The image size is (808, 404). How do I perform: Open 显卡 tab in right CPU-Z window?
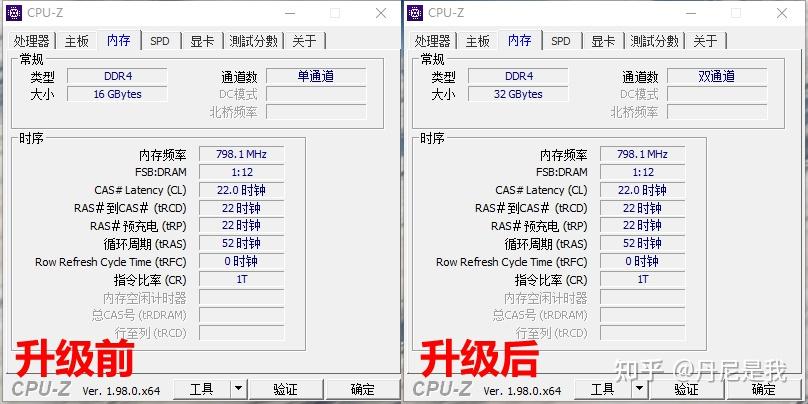(x=603, y=41)
